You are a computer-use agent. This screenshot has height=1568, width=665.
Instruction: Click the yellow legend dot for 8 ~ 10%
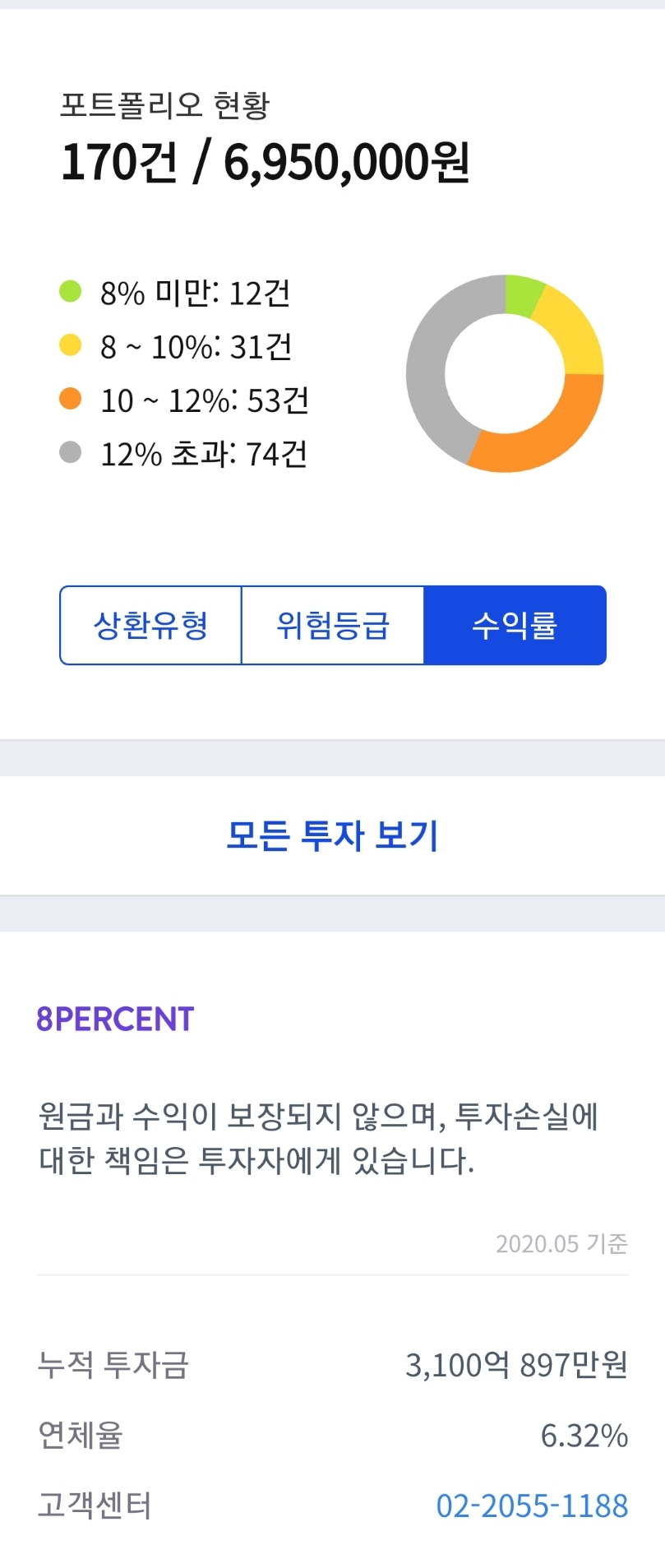tap(71, 345)
